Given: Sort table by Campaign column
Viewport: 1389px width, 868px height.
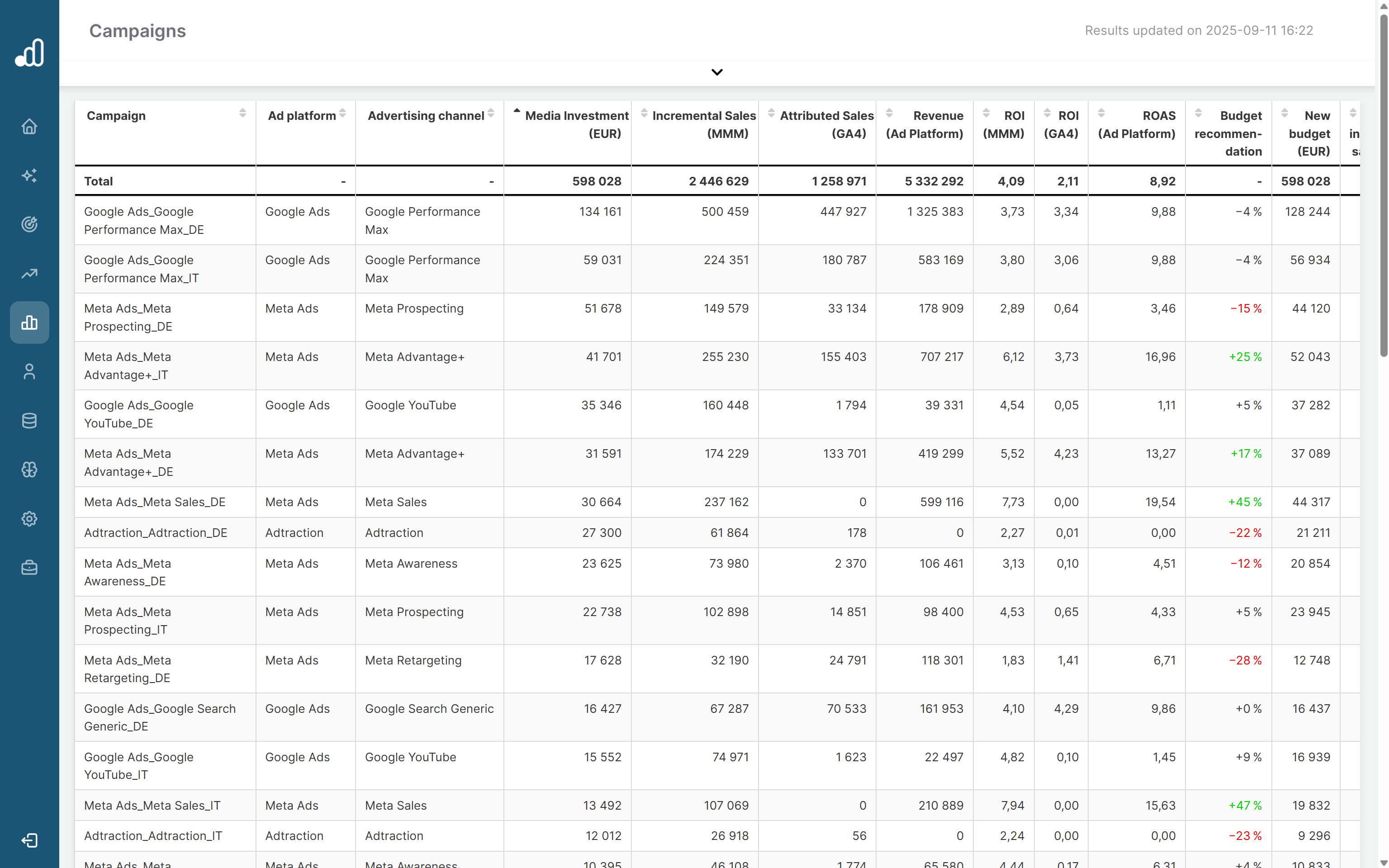Looking at the screenshot, I should pos(243,113).
